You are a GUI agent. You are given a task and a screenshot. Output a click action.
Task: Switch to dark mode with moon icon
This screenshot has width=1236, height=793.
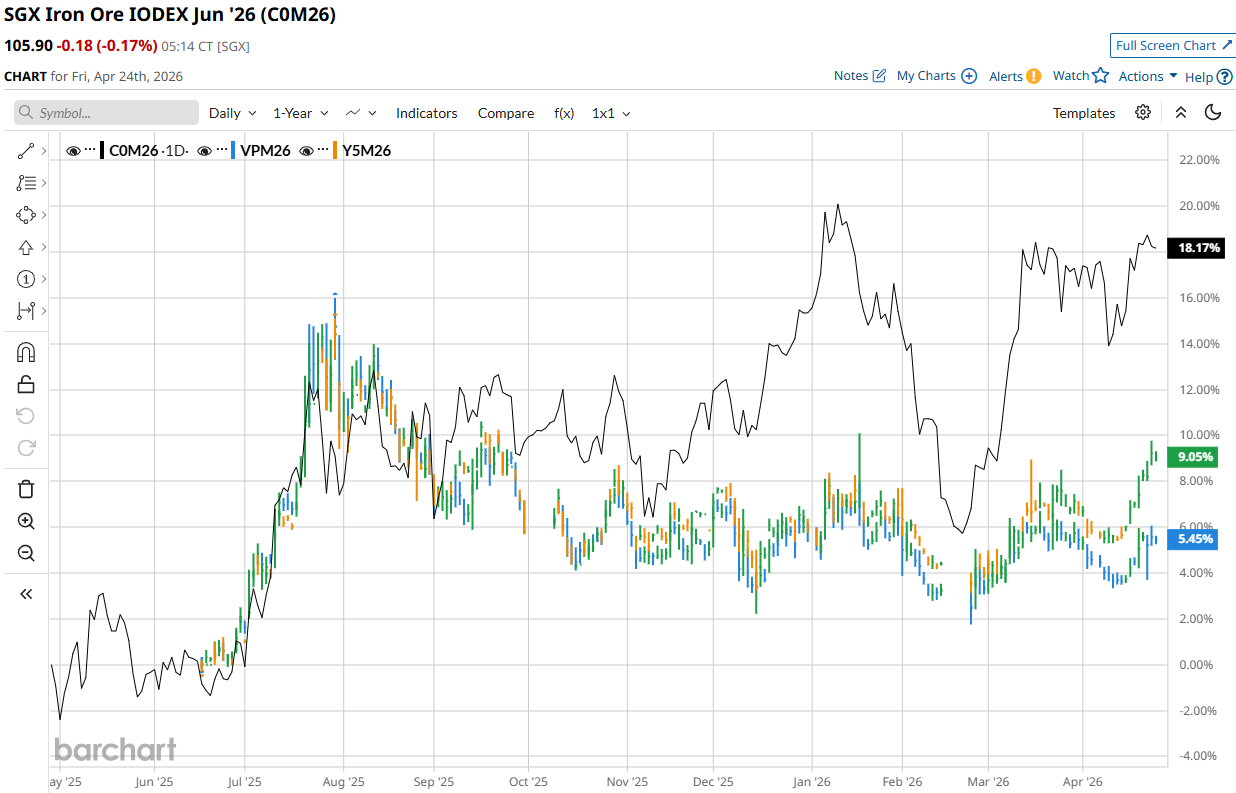[x=1213, y=113]
